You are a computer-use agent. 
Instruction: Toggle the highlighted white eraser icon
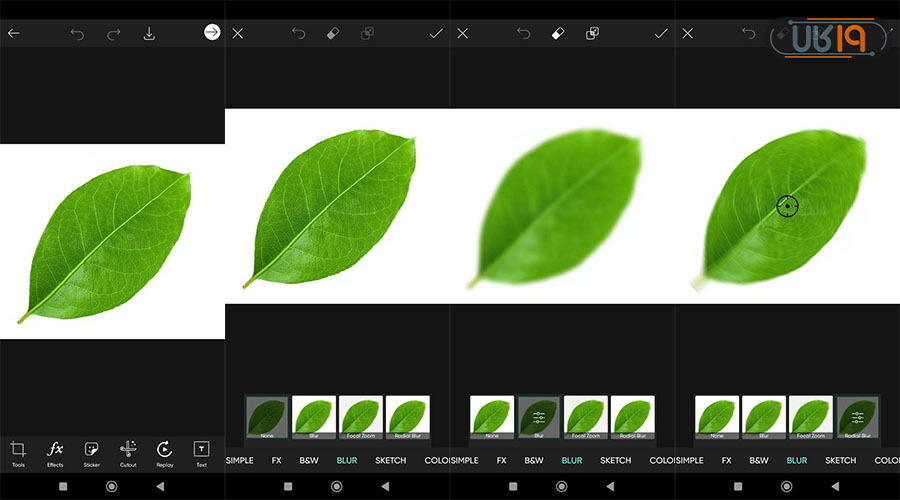coord(558,33)
